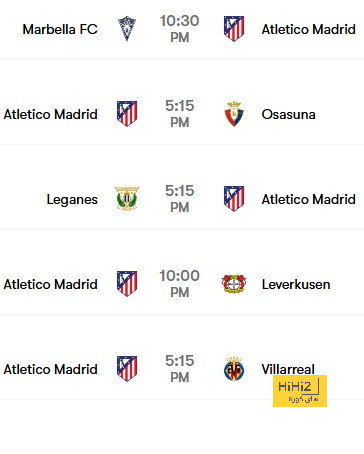Click Atletico Madrid crest in Villarreal match row
The image size is (364, 454).
[127, 369]
